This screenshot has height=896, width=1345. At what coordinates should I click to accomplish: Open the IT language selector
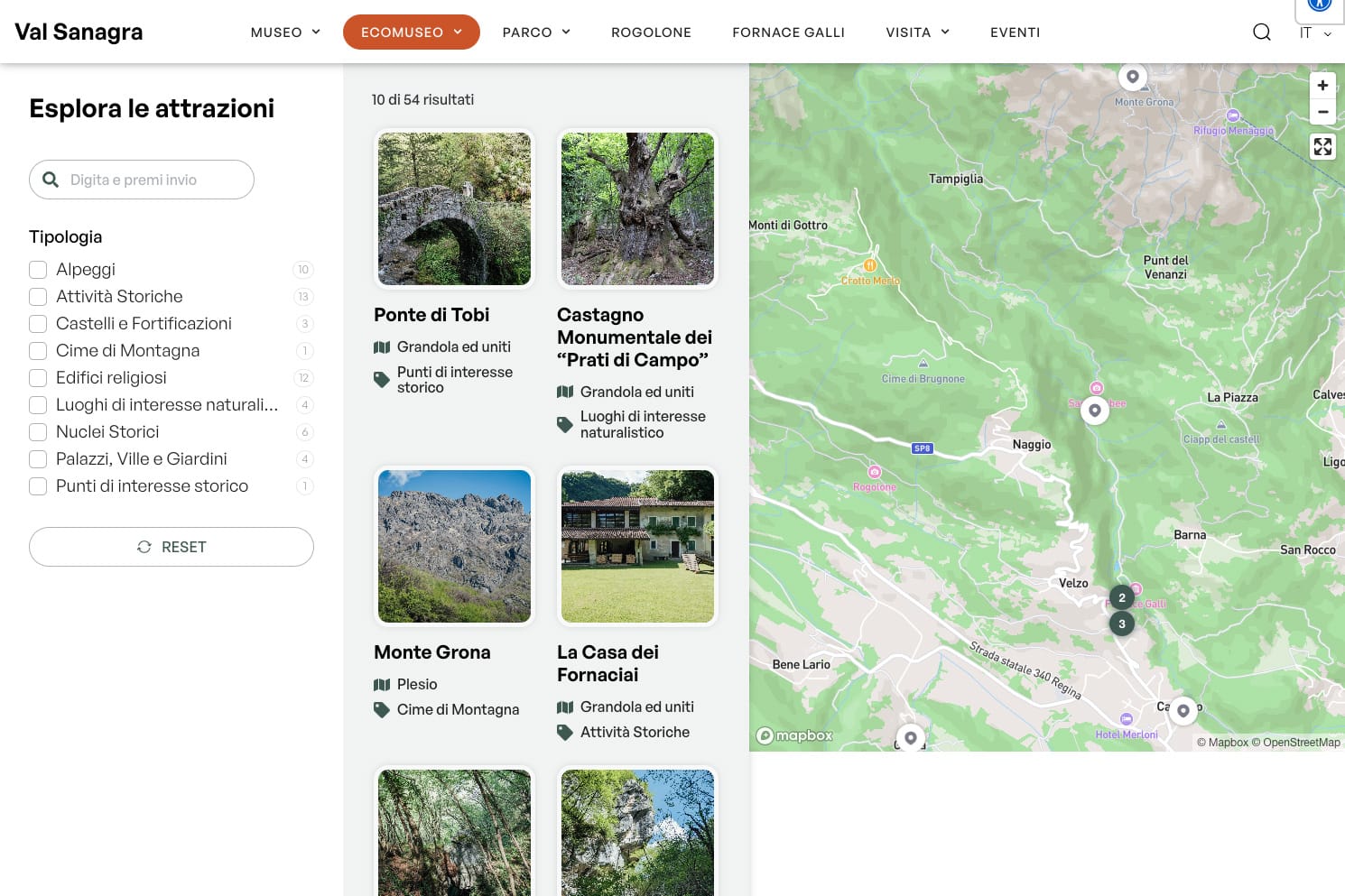(1314, 33)
